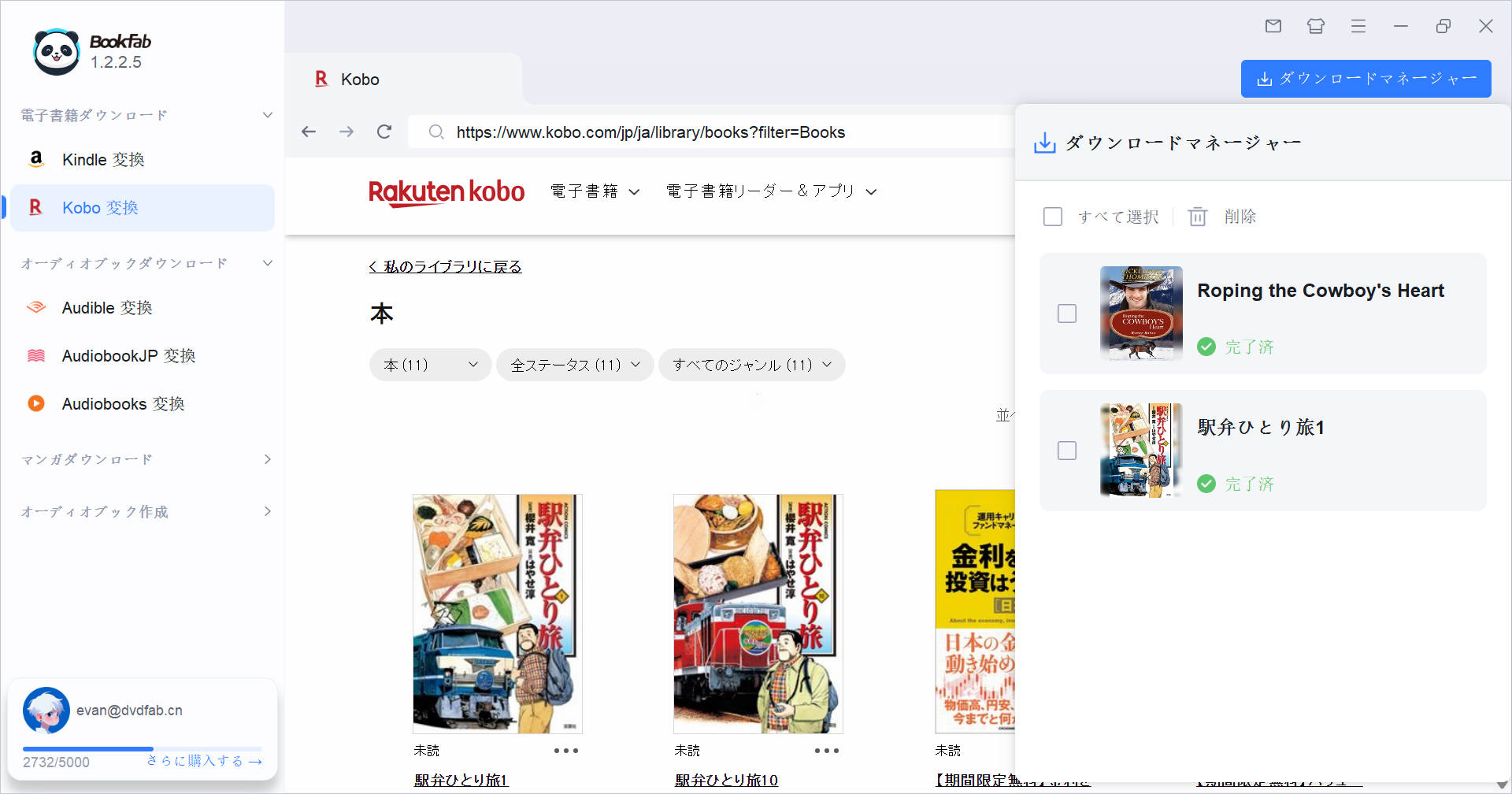Screen dimensions: 1512x794
Task: Open the すべてのジャンル (11) dropdown
Action: click(x=751, y=365)
